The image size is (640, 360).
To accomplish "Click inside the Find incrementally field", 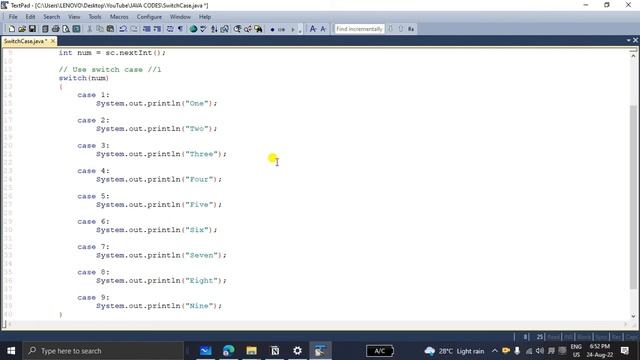I will [359, 29].
